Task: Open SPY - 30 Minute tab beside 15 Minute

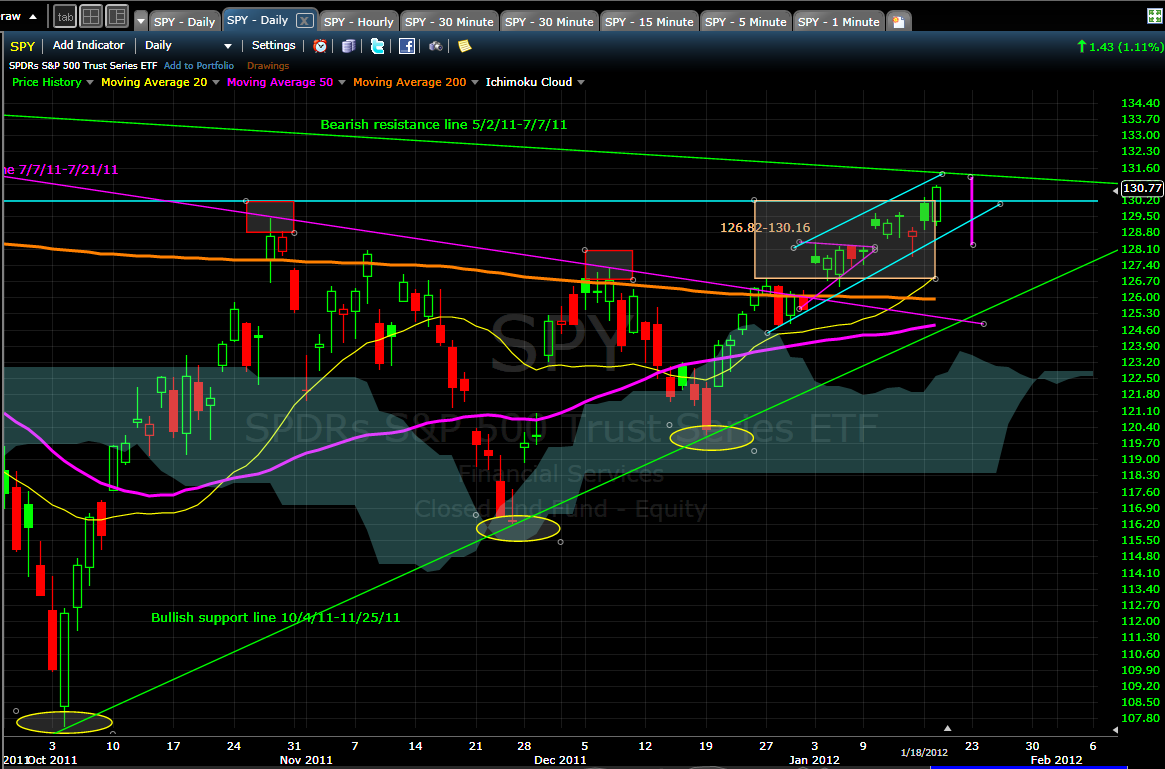Action: (549, 22)
